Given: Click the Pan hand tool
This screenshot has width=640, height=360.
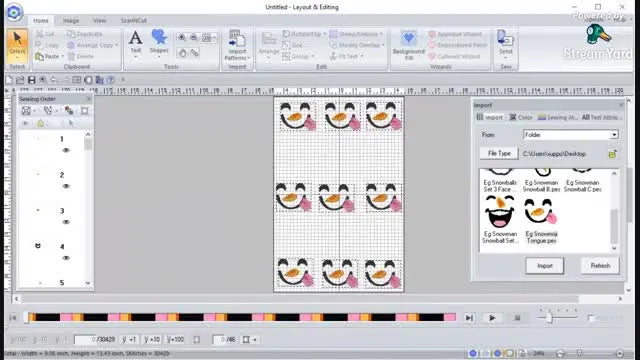Looking at the screenshot, I should click(x=182, y=53).
